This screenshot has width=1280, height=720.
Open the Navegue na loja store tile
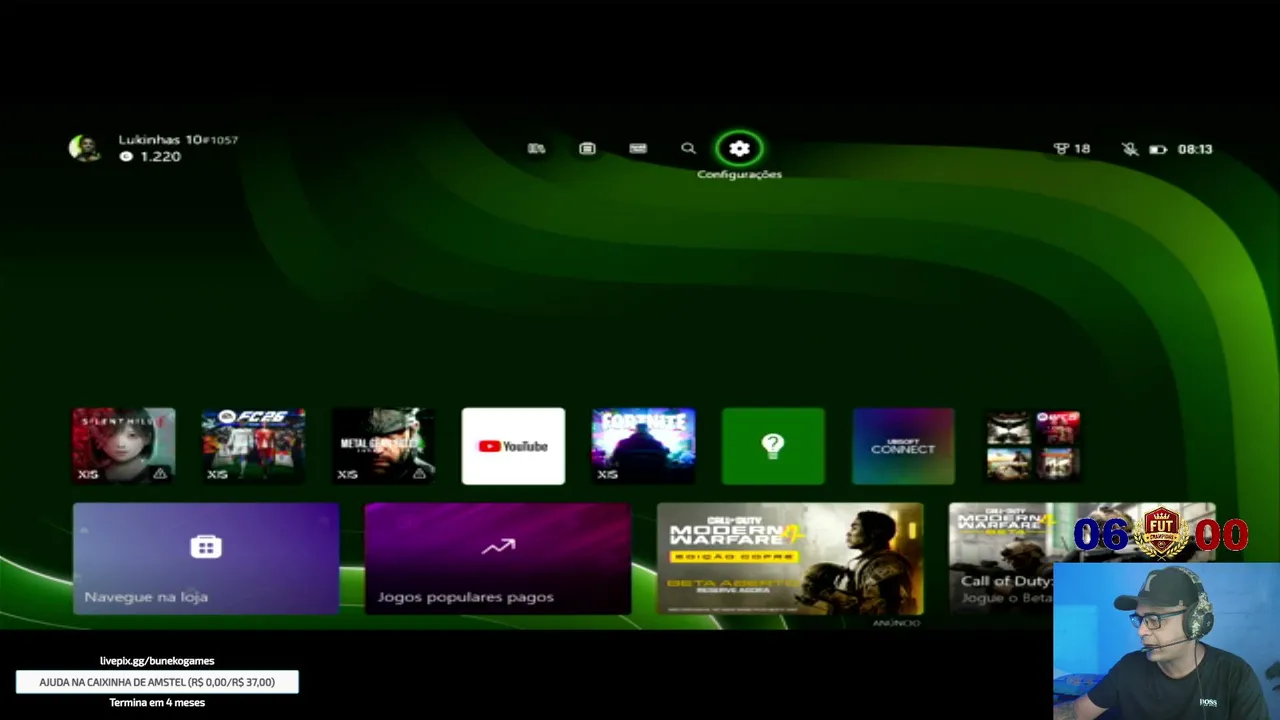(x=206, y=558)
